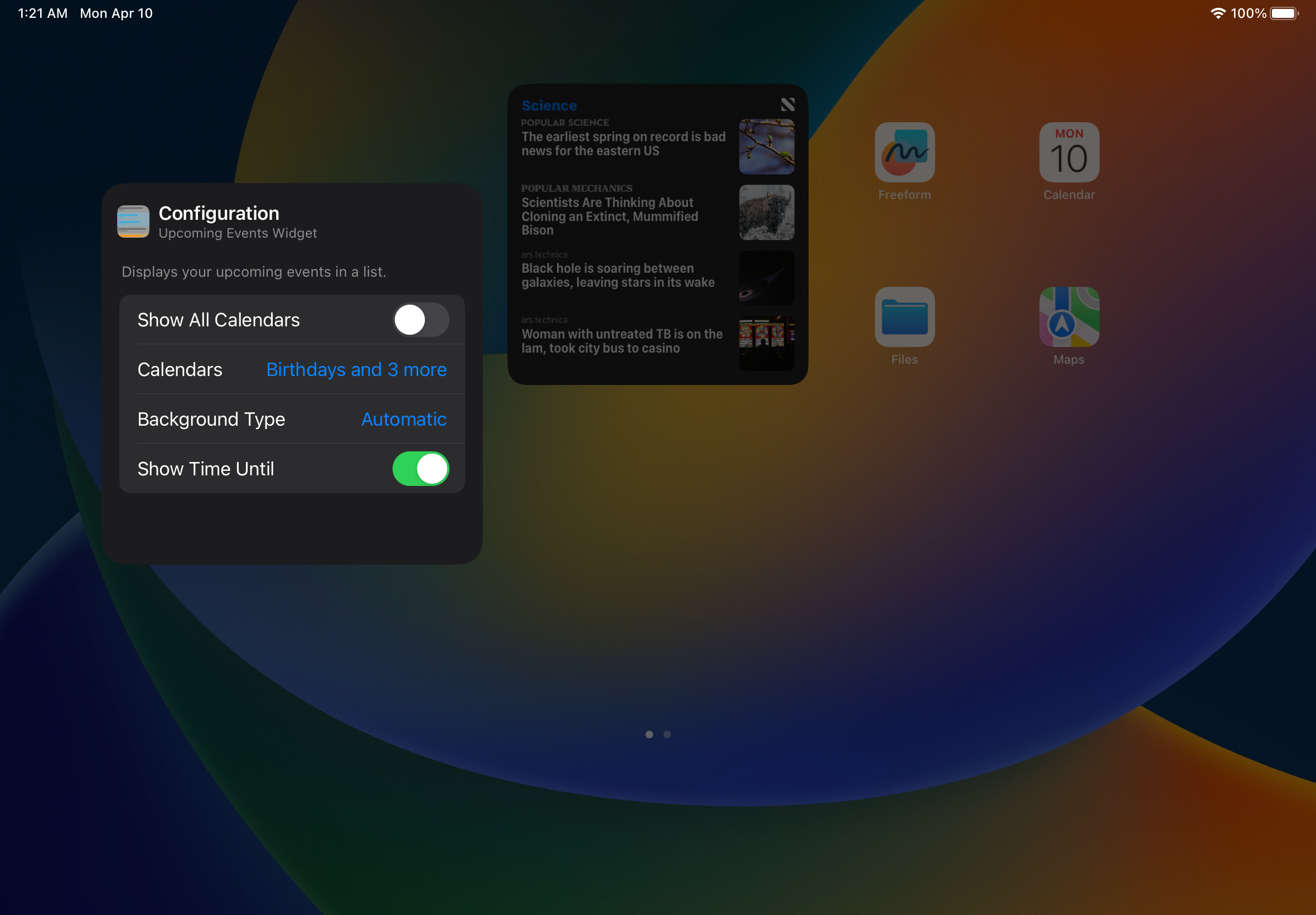Image resolution: width=1316 pixels, height=915 pixels.
Task: Tap the spring tree branch thumbnail
Action: pyautogui.click(x=766, y=146)
